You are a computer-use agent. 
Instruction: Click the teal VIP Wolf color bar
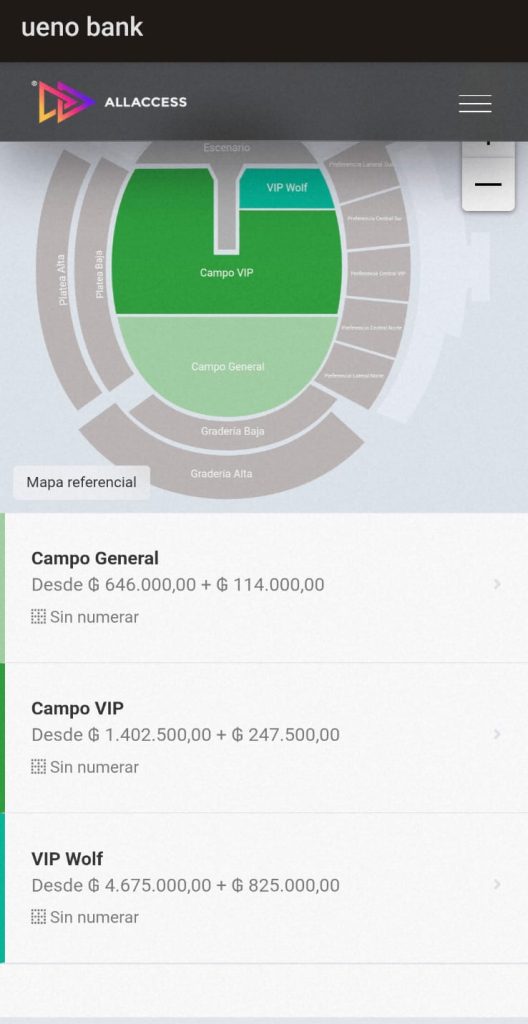coord(3,888)
